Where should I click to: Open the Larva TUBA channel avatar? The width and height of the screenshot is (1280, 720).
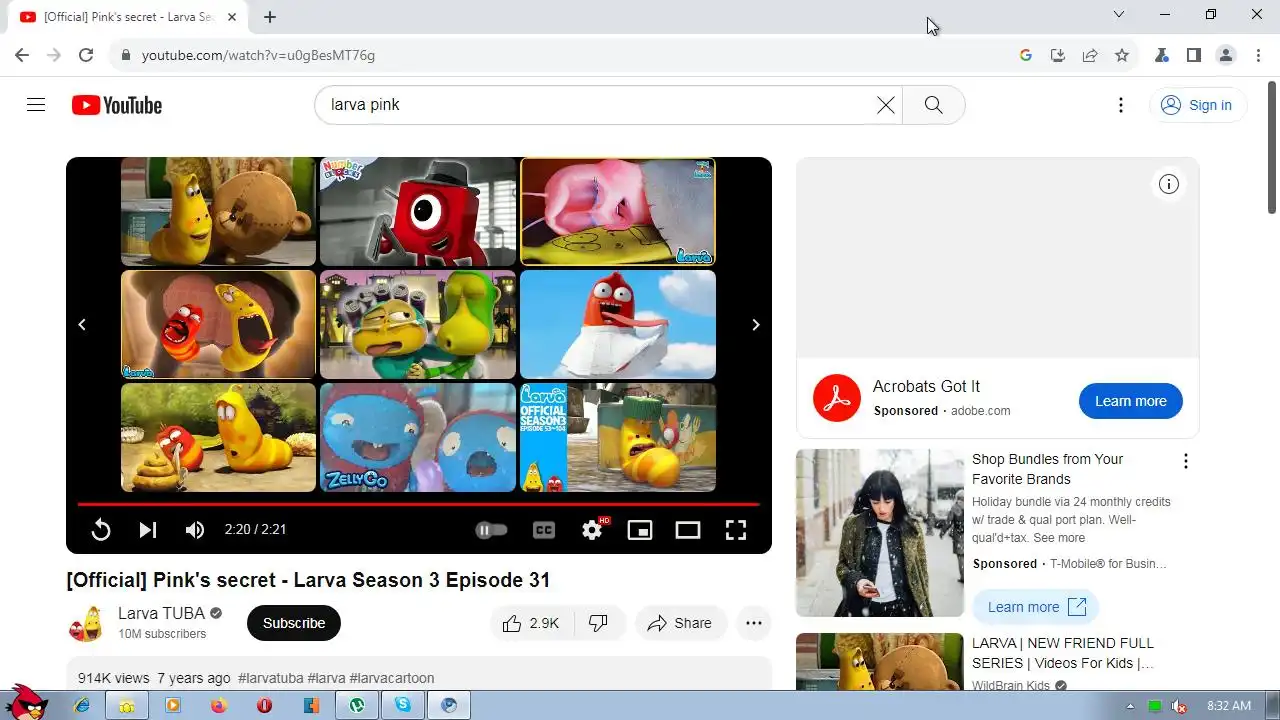point(86,623)
